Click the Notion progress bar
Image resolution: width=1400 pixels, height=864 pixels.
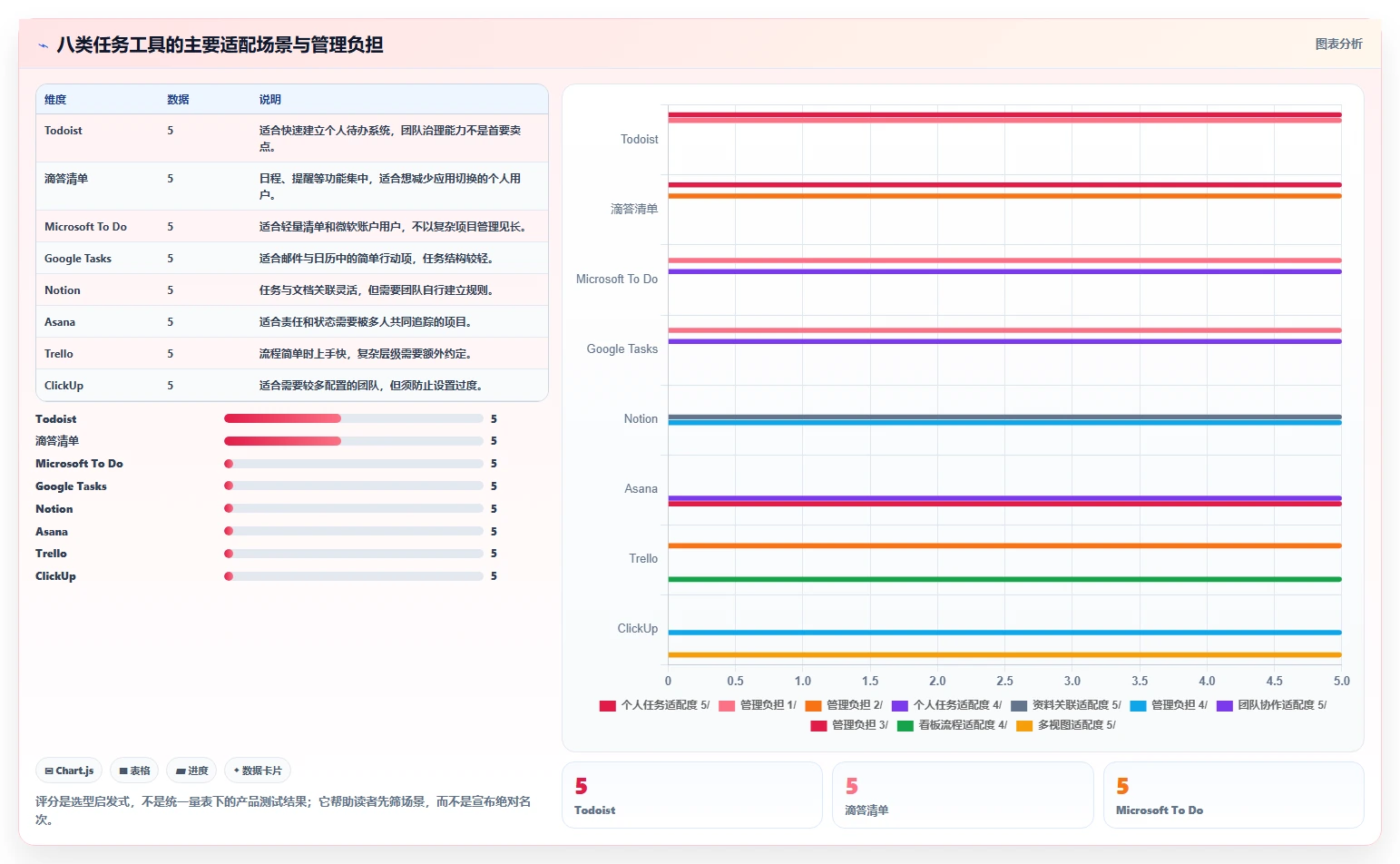tap(354, 508)
